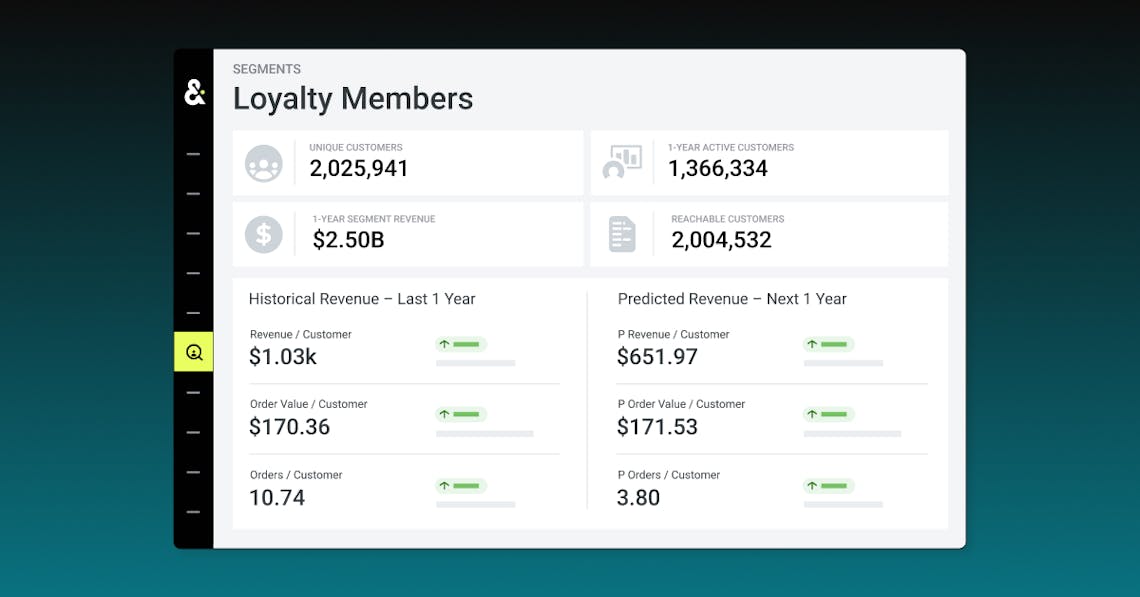Click the $2.50B segment revenue figure
This screenshot has width=1140, height=597.
click(x=348, y=240)
